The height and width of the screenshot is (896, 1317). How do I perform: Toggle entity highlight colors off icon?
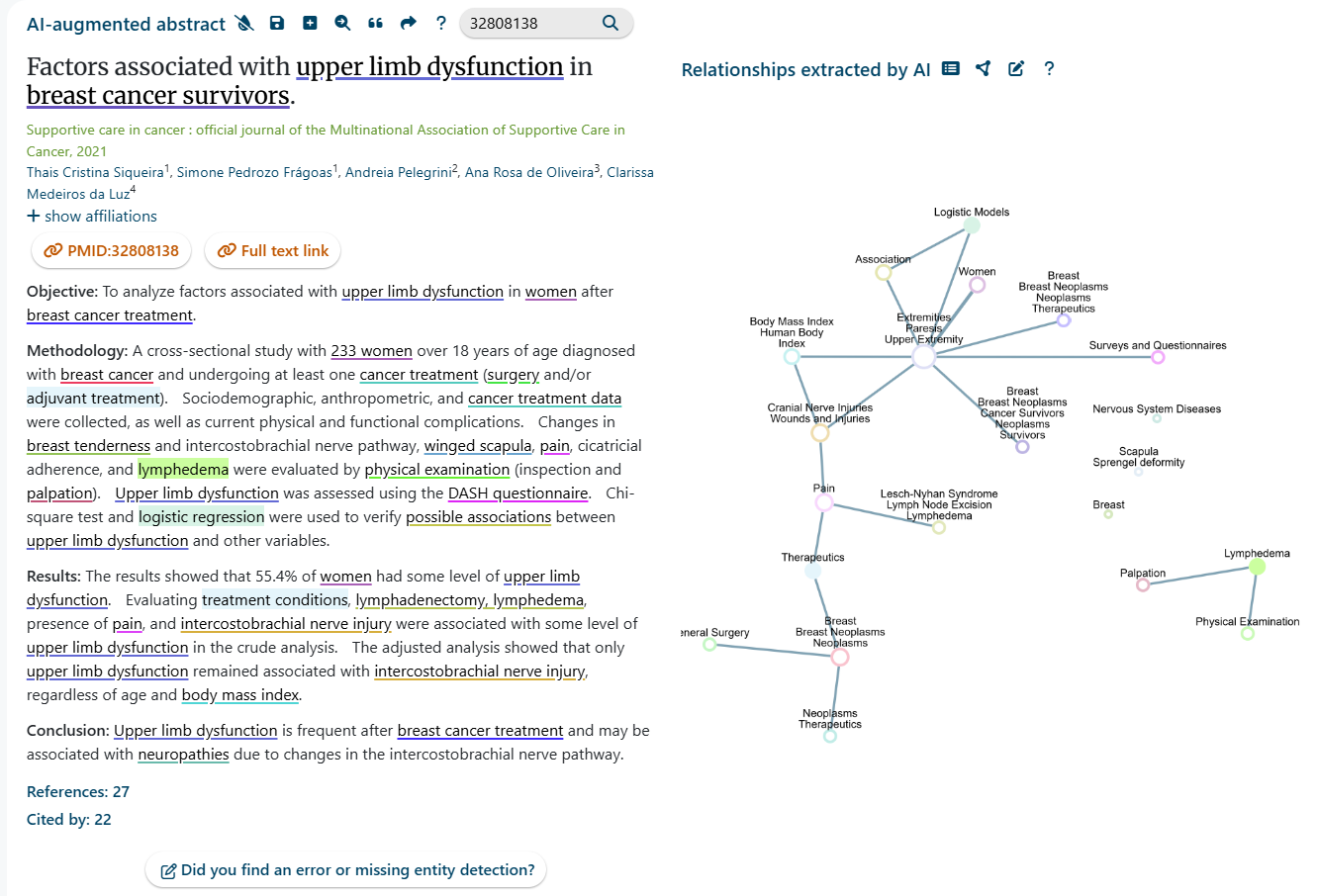click(244, 23)
